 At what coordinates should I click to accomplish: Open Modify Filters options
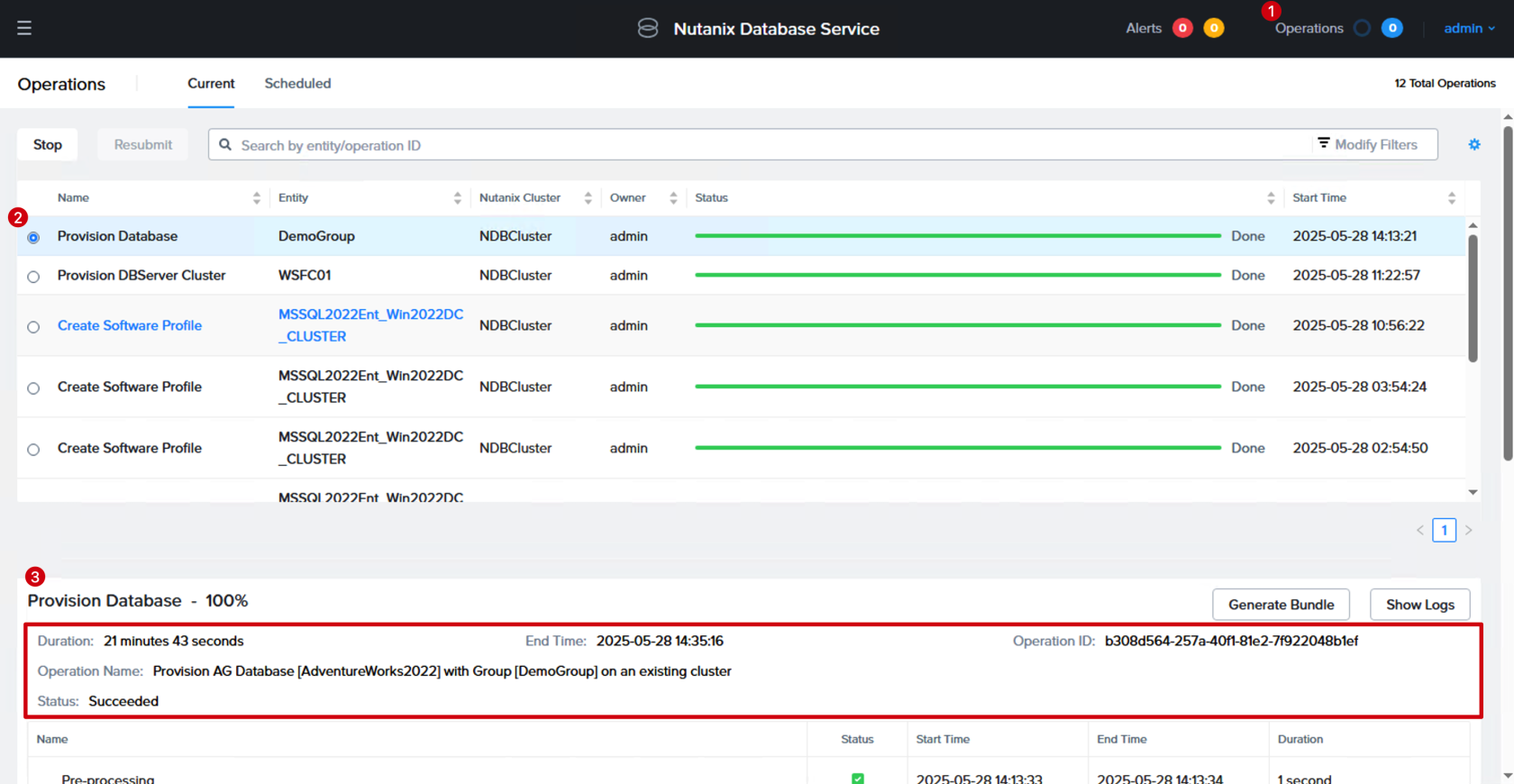(1367, 144)
